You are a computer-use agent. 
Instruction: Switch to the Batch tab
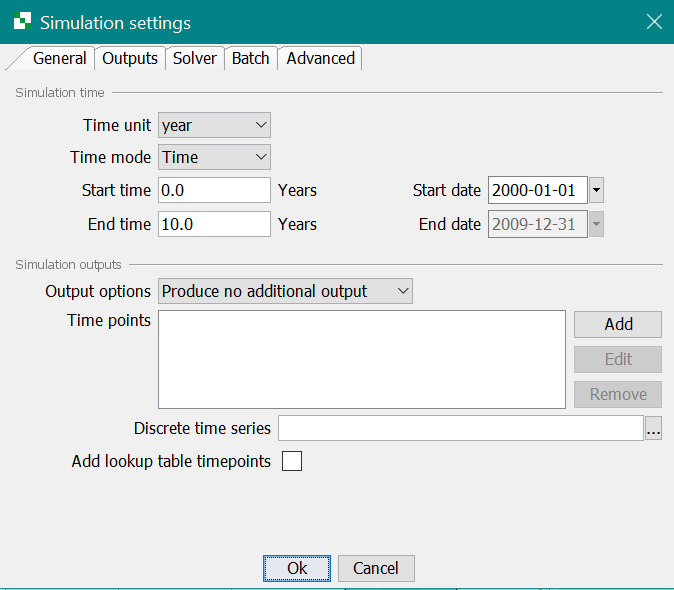click(251, 58)
